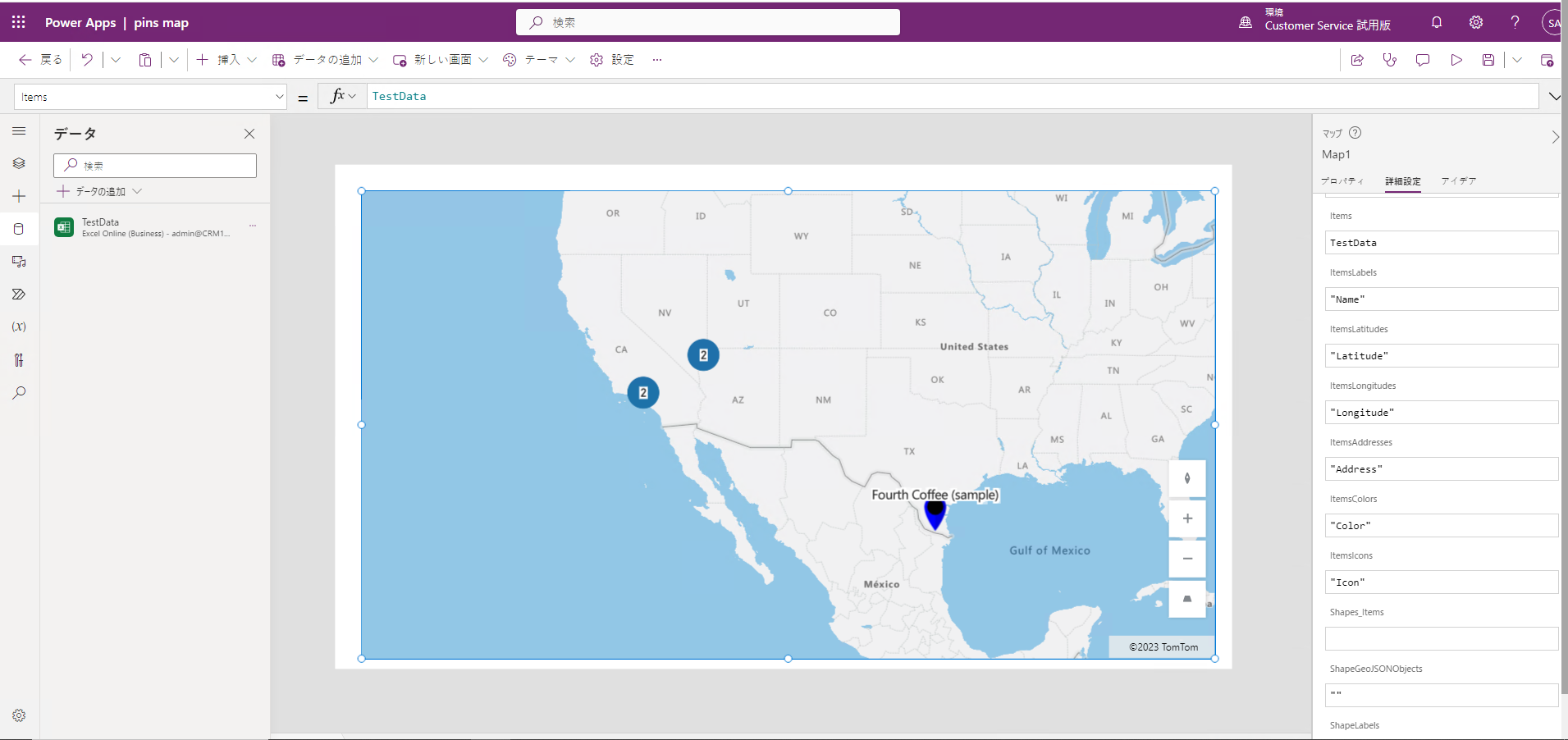
Task: Zoom in on the map
Action: [1187, 518]
